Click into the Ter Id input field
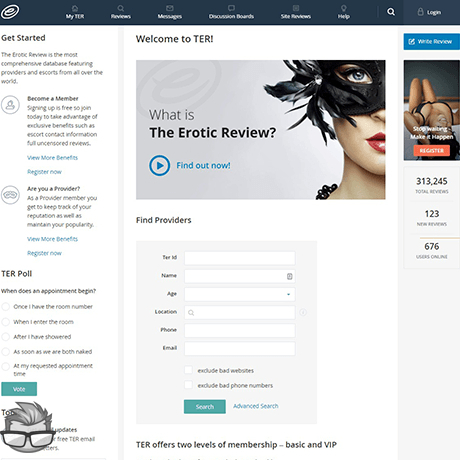 coord(240,258)
